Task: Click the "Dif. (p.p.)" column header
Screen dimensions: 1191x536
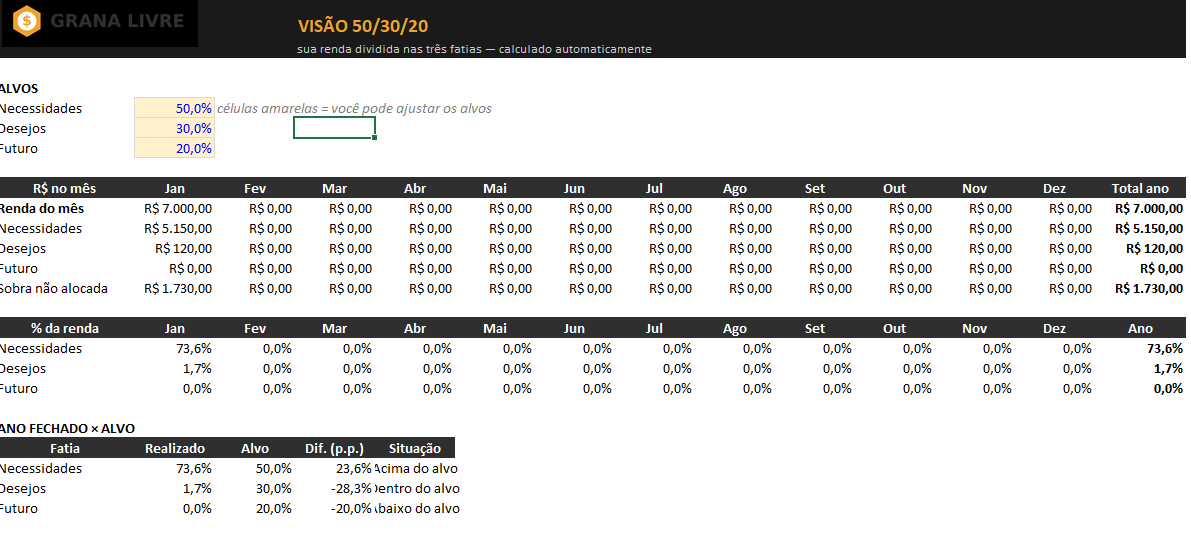Action: pyautogui.click(x=334, y=449)
